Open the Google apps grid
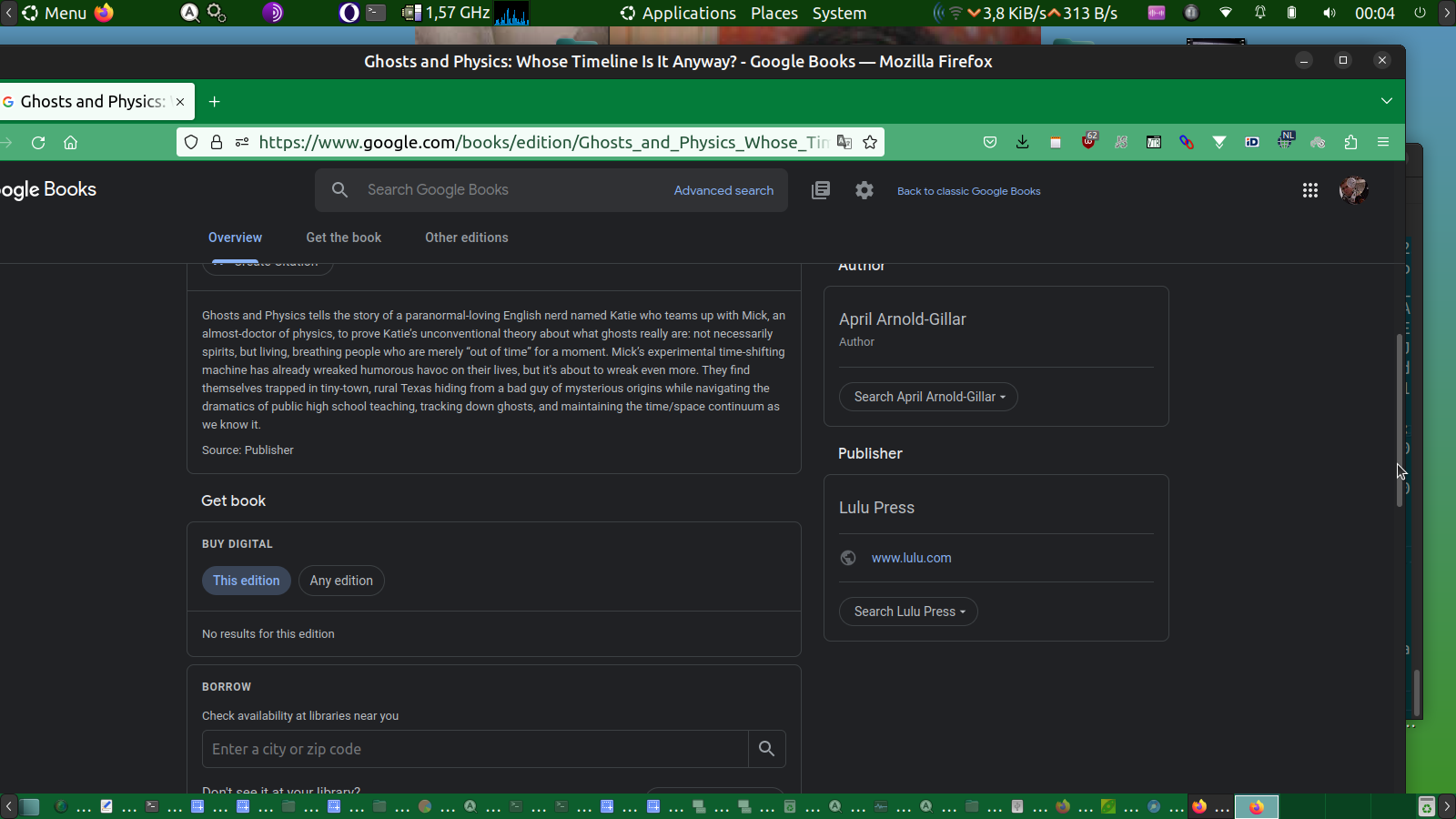The width and height of the screenshot is (1456, 819). point(1310,190)
